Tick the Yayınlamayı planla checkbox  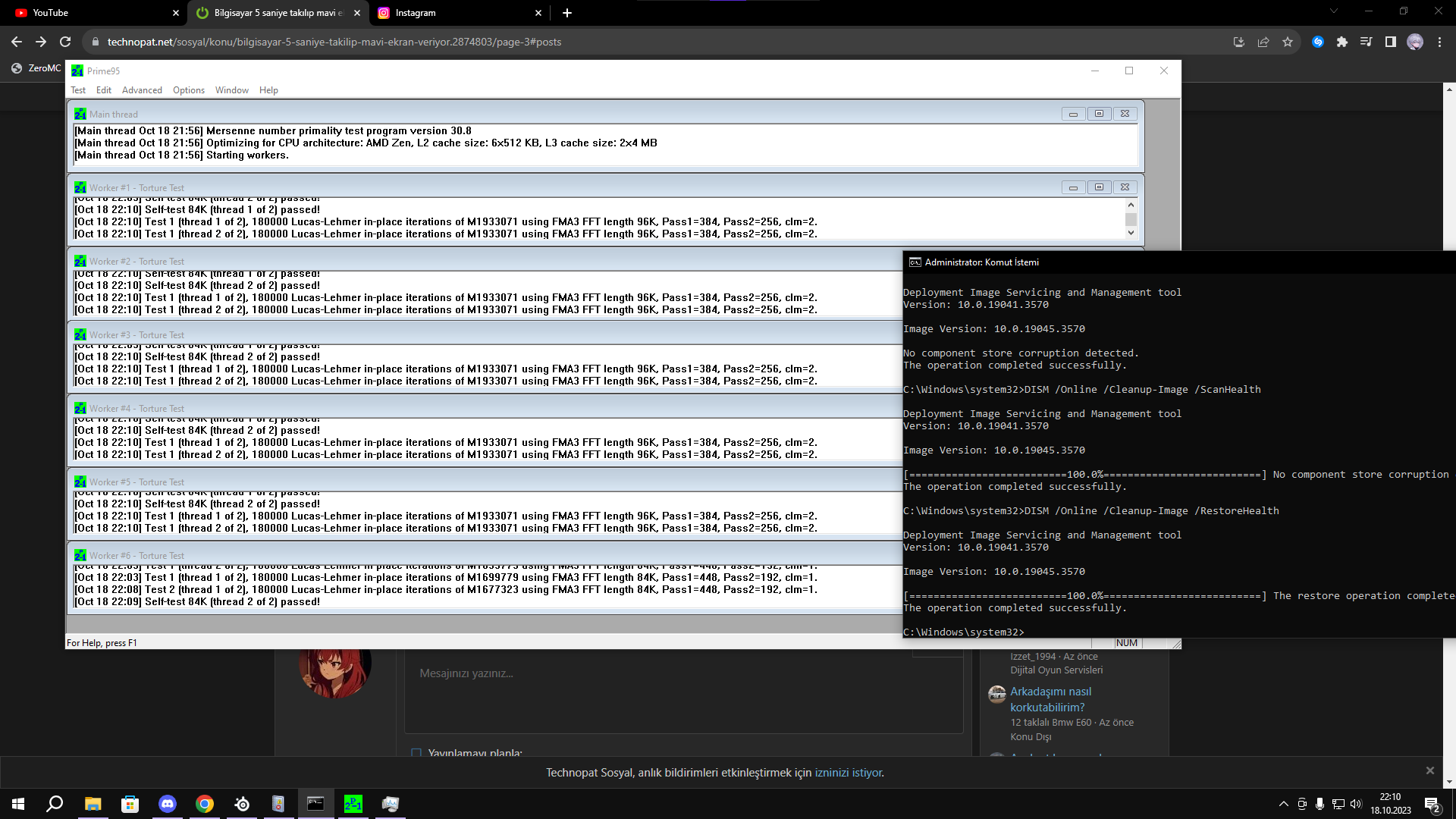416,753
